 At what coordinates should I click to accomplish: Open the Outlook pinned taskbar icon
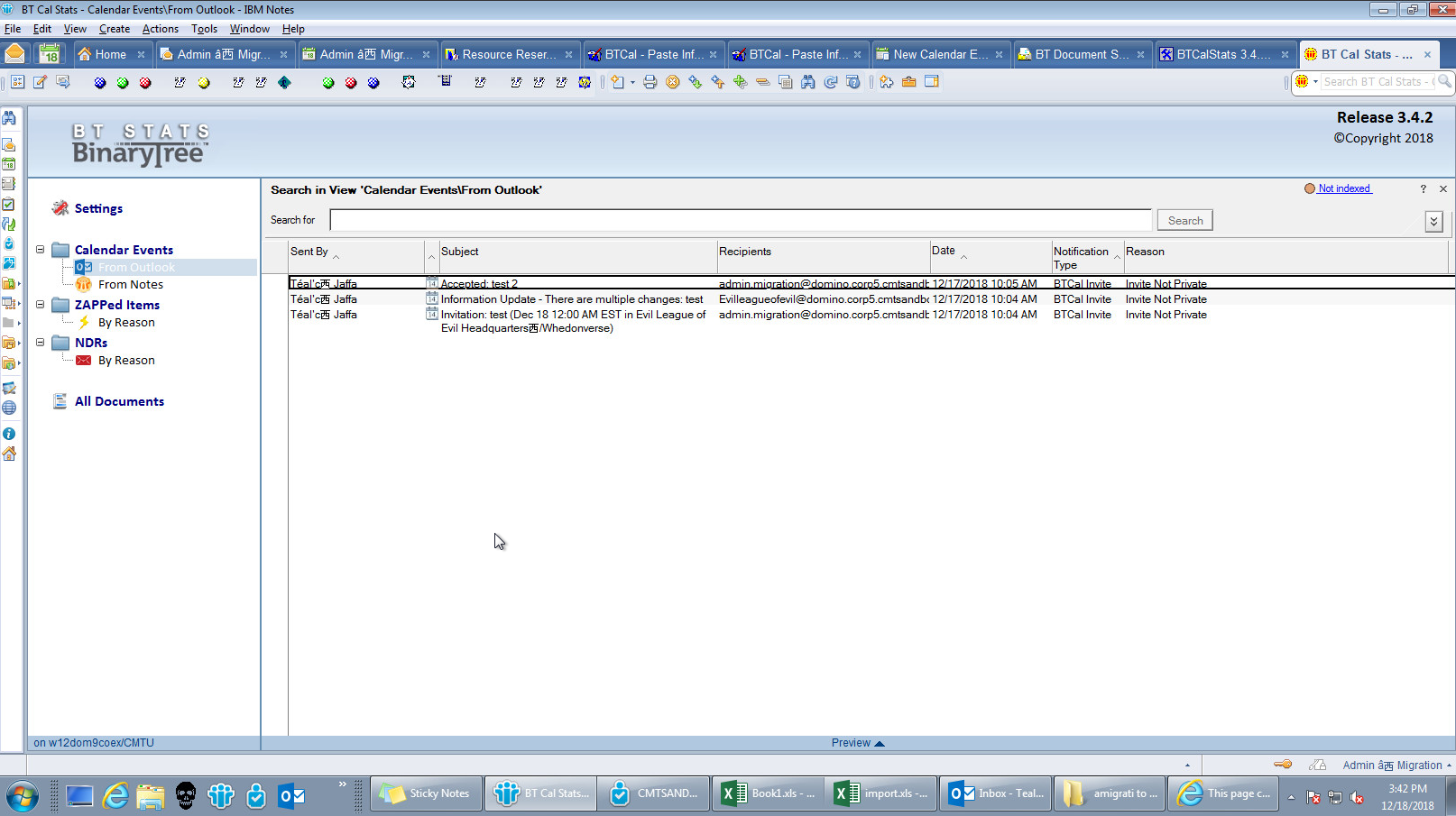pos(291,794)
